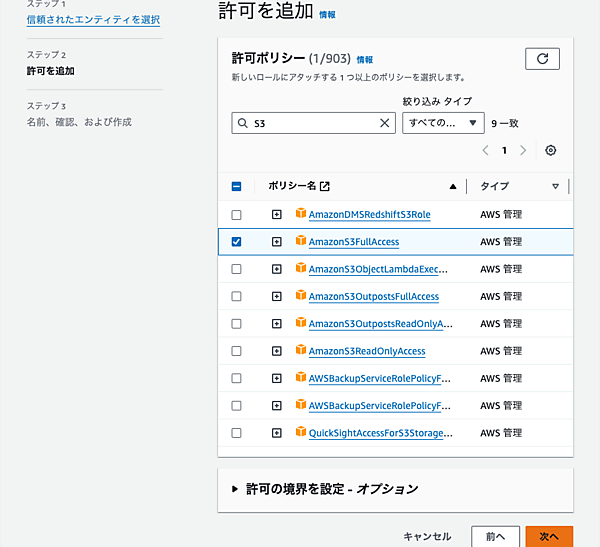Open the table preferences gear icon
This screenshot has width=600, height=547.
pos(550,150)
